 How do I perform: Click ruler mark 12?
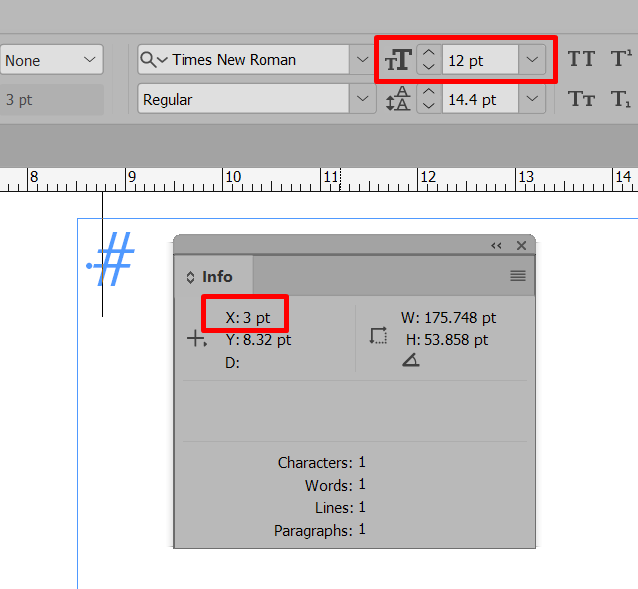428,177
